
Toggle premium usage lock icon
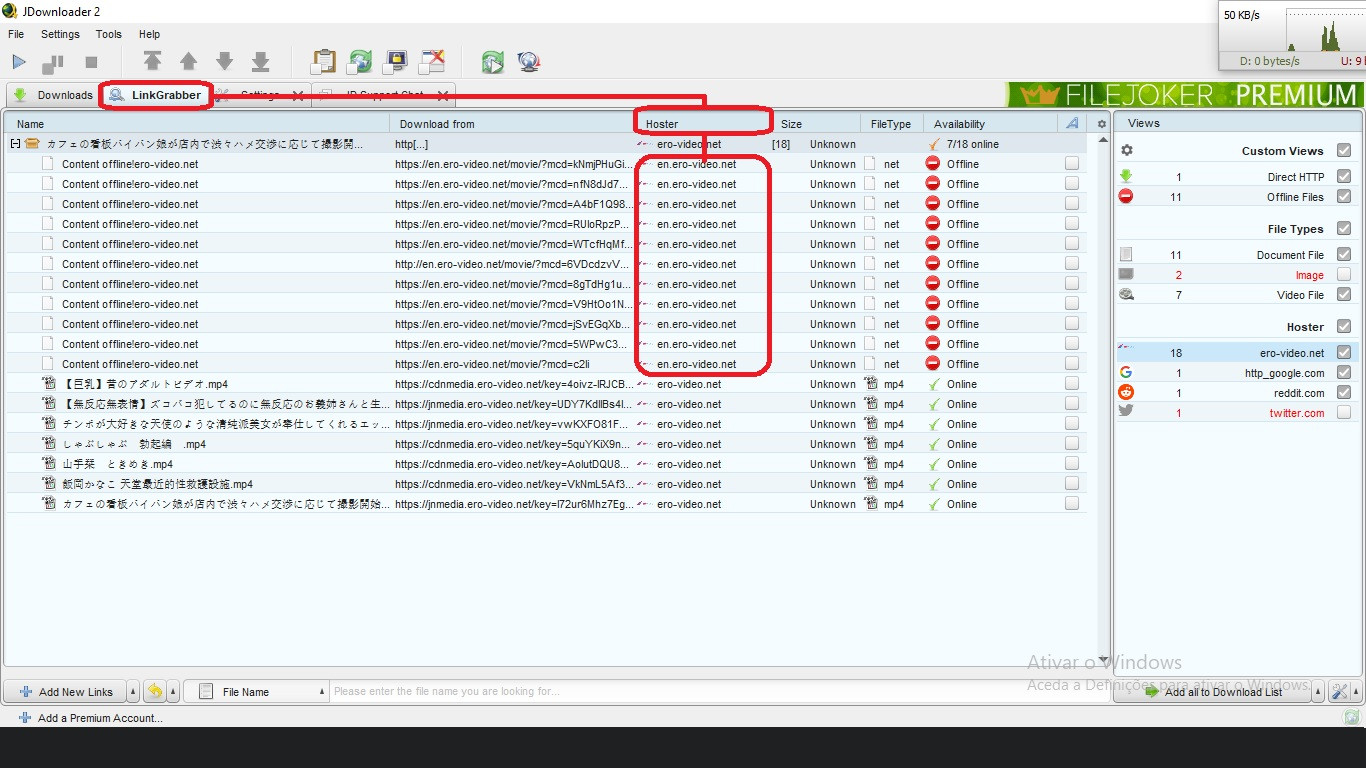396,62
